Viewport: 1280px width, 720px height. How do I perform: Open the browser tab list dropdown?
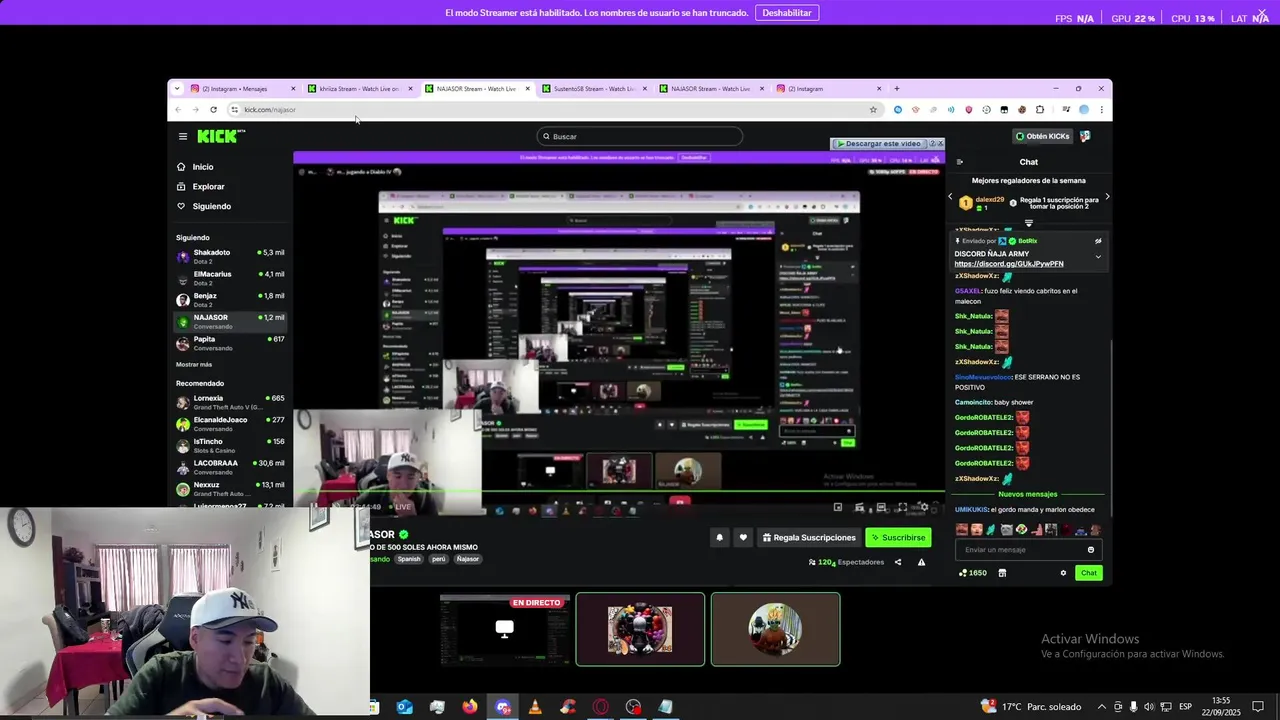pos(179,88)
